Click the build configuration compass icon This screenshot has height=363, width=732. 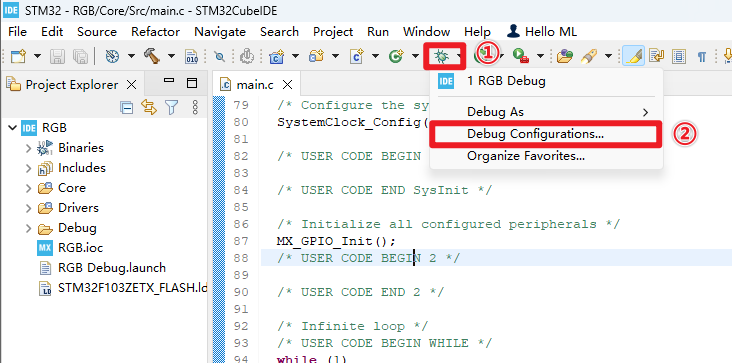(x=112, y=56)
